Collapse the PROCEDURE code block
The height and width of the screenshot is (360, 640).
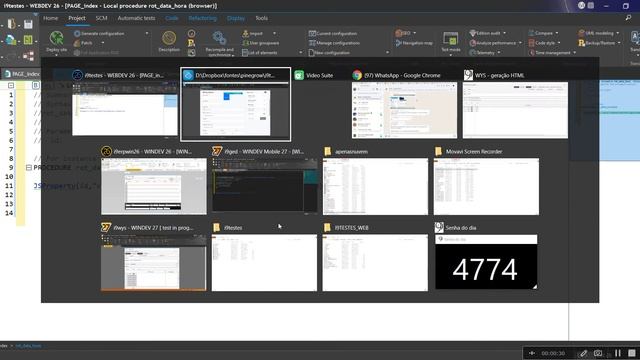29,168
